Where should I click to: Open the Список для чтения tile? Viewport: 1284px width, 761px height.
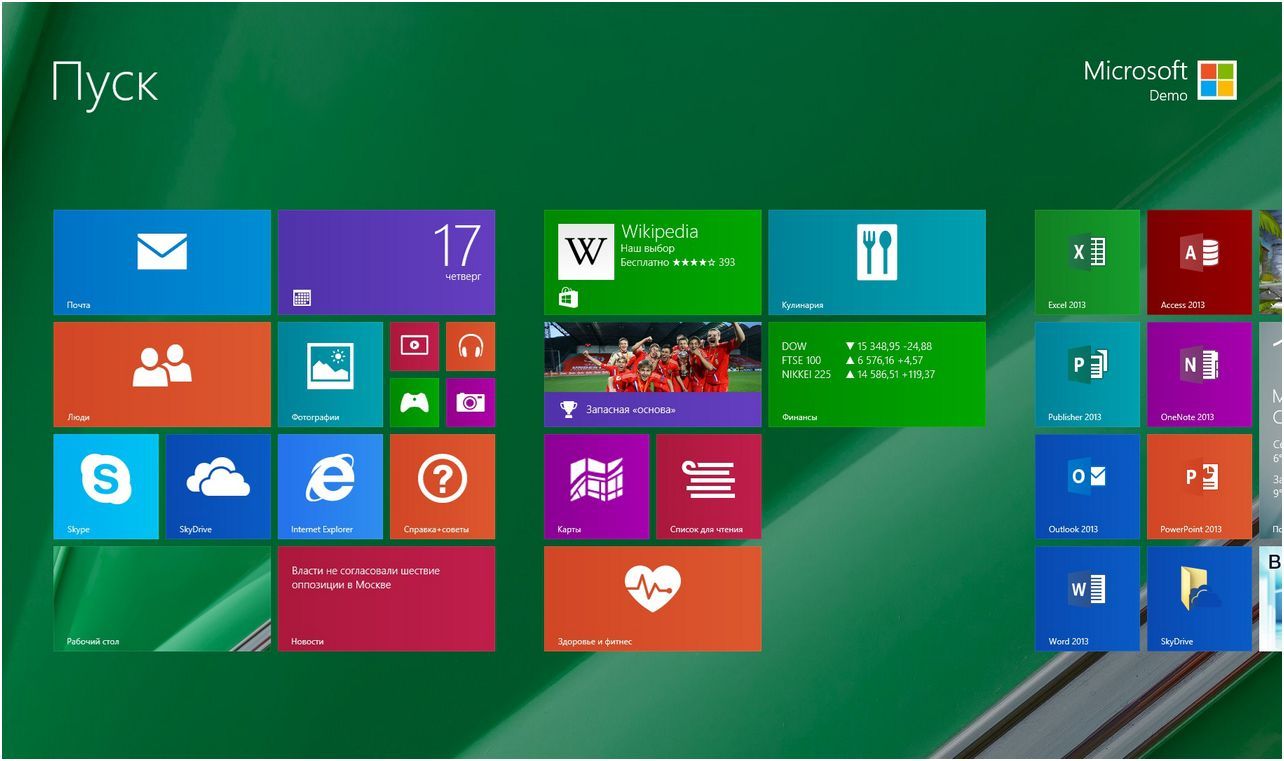(x=708, y=485)
